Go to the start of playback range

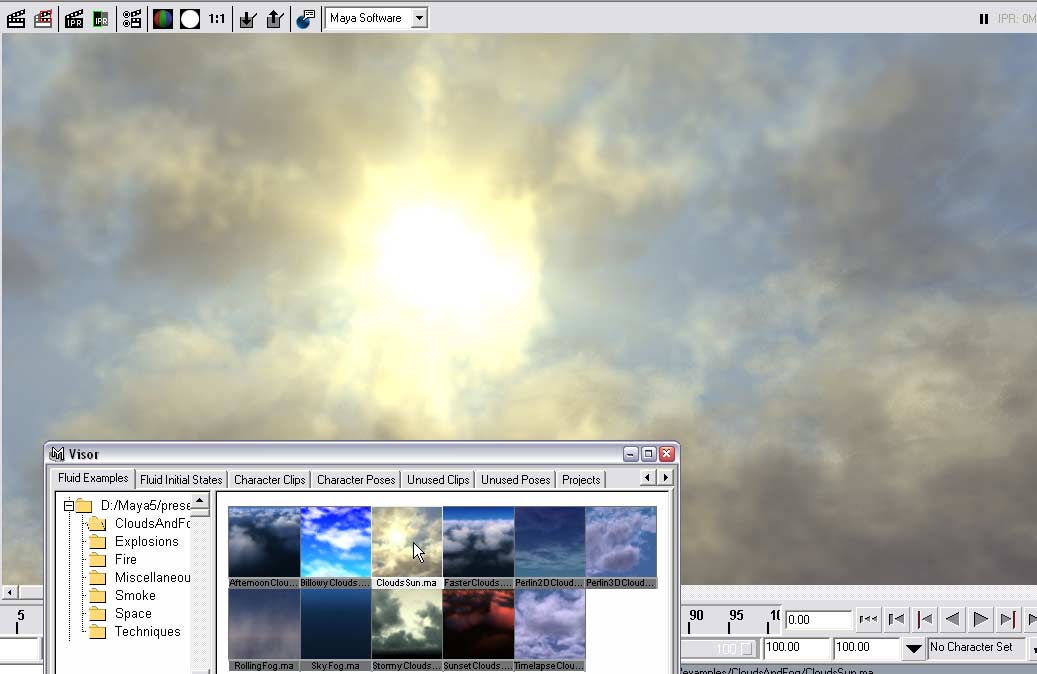click(869, 620)
